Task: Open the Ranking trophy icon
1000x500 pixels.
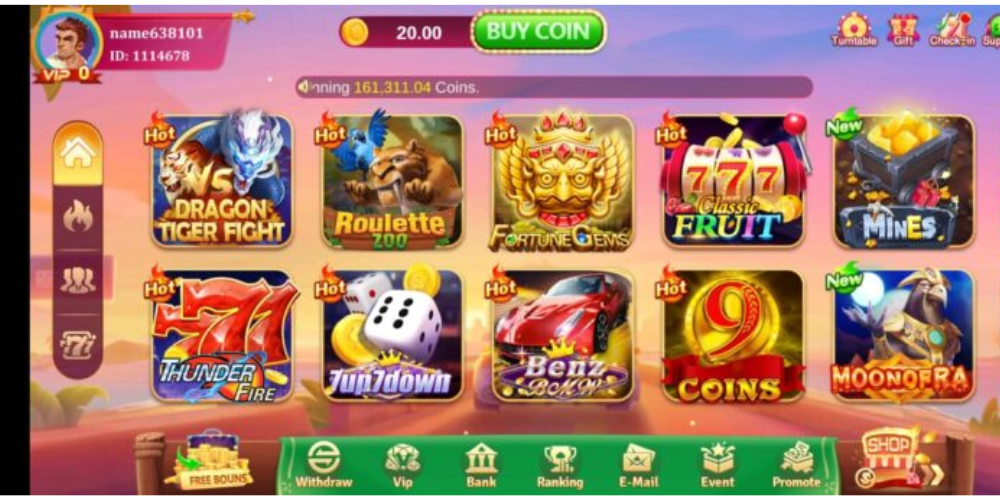Action: (x=560, y=465)
